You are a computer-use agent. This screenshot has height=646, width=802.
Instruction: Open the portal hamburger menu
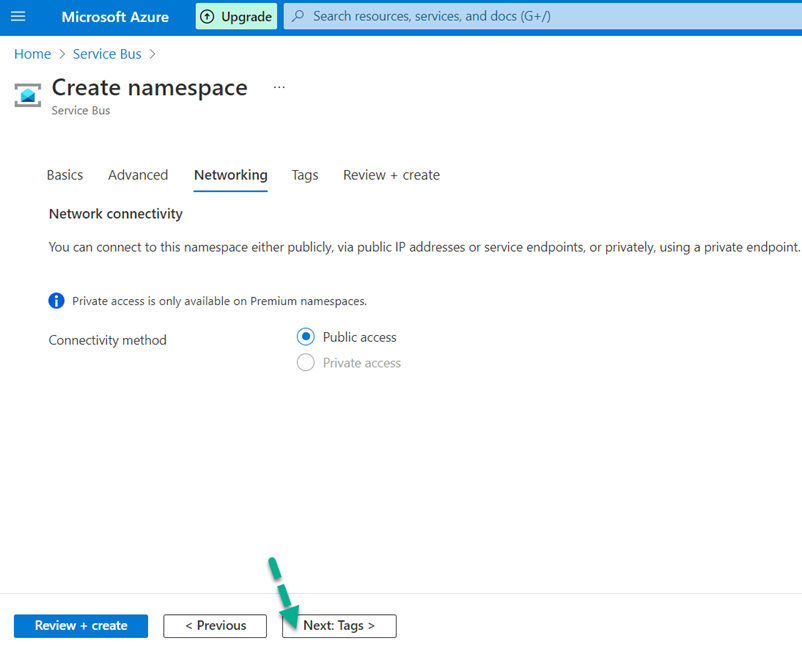click(x=18, y=16)
